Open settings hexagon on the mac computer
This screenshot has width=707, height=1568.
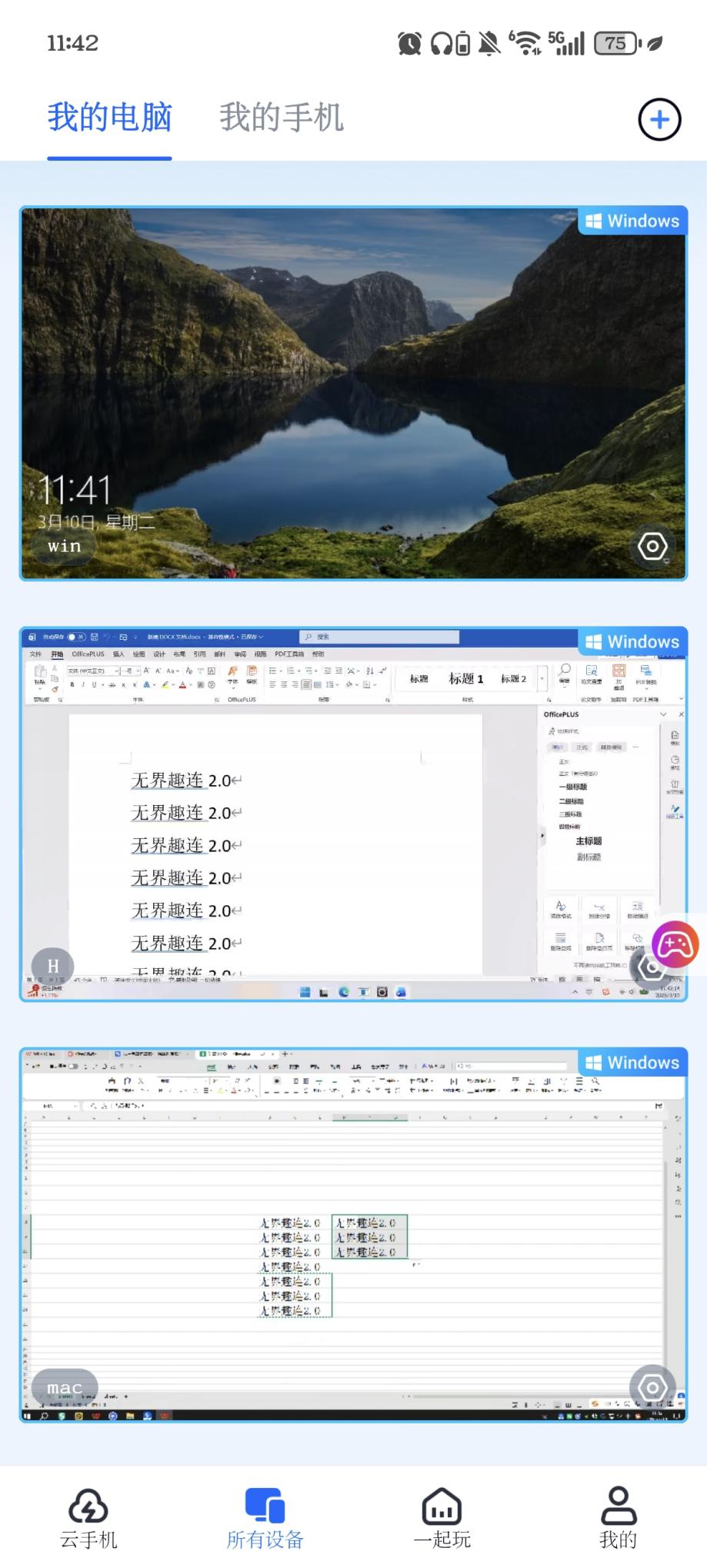tap(652, 1388)
